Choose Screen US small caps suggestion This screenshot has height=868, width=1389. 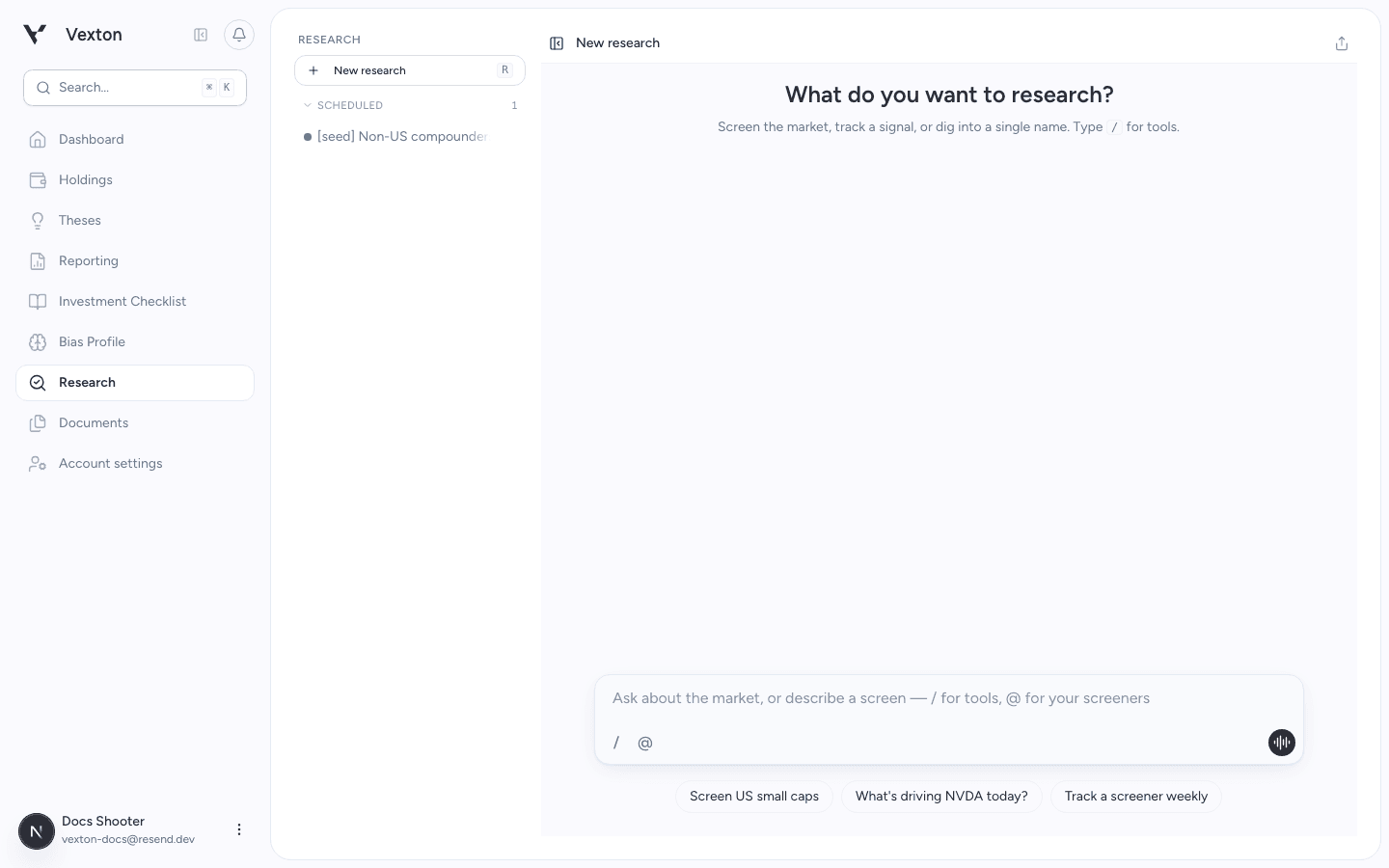[754, 797]
